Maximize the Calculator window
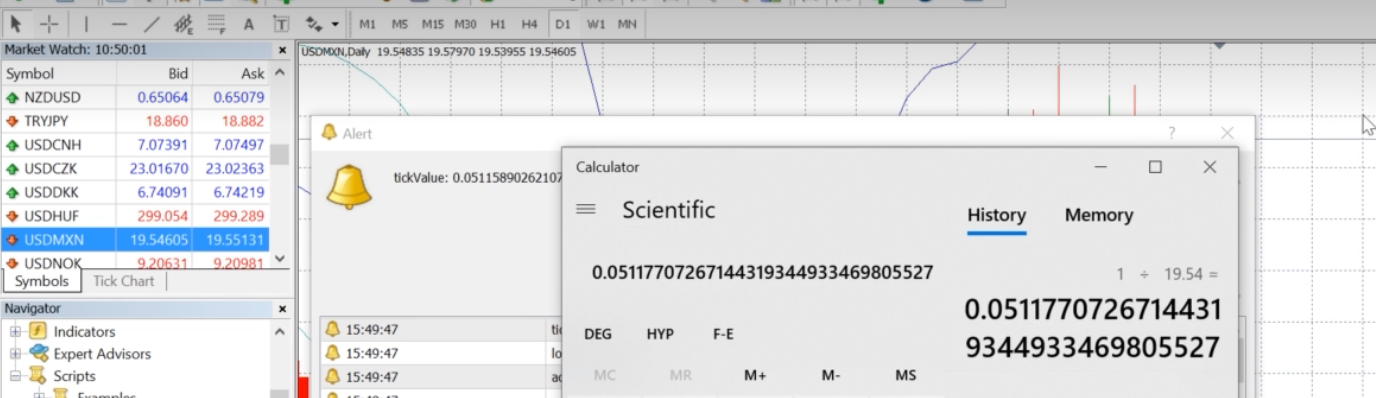The image size is (1376, 398). click(x=1155, y=167)
